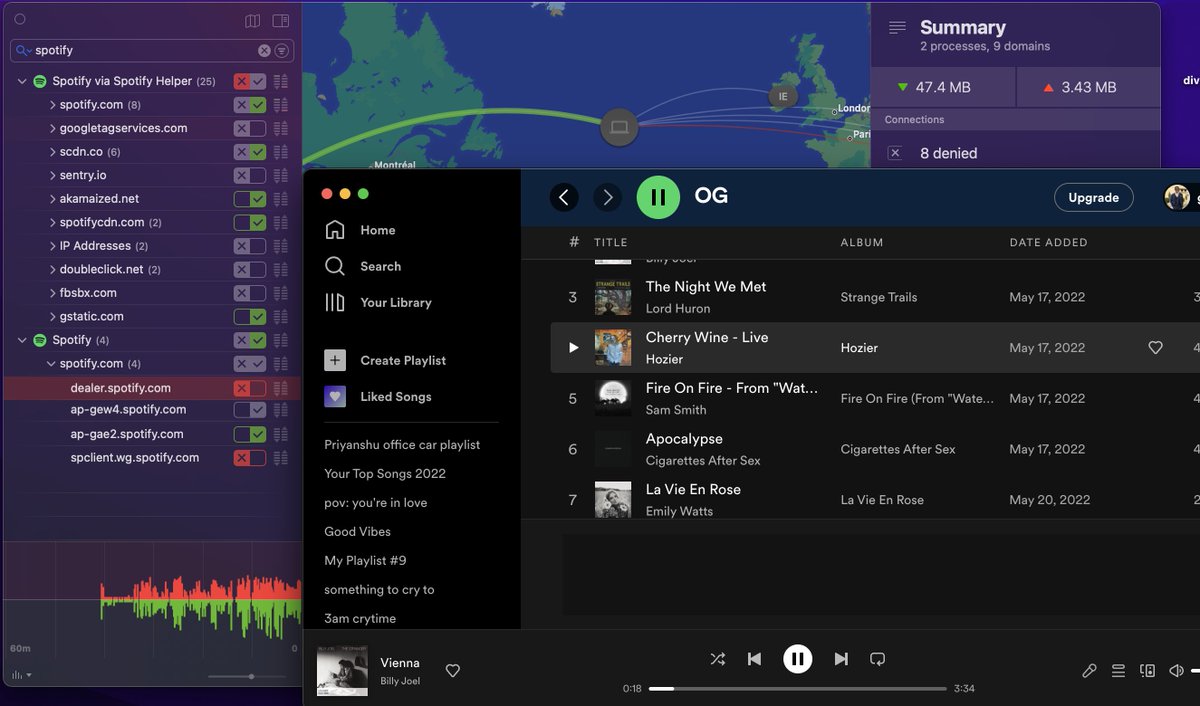
Task: Open search scope dropdown magnifier
Action: click(23, 50)
